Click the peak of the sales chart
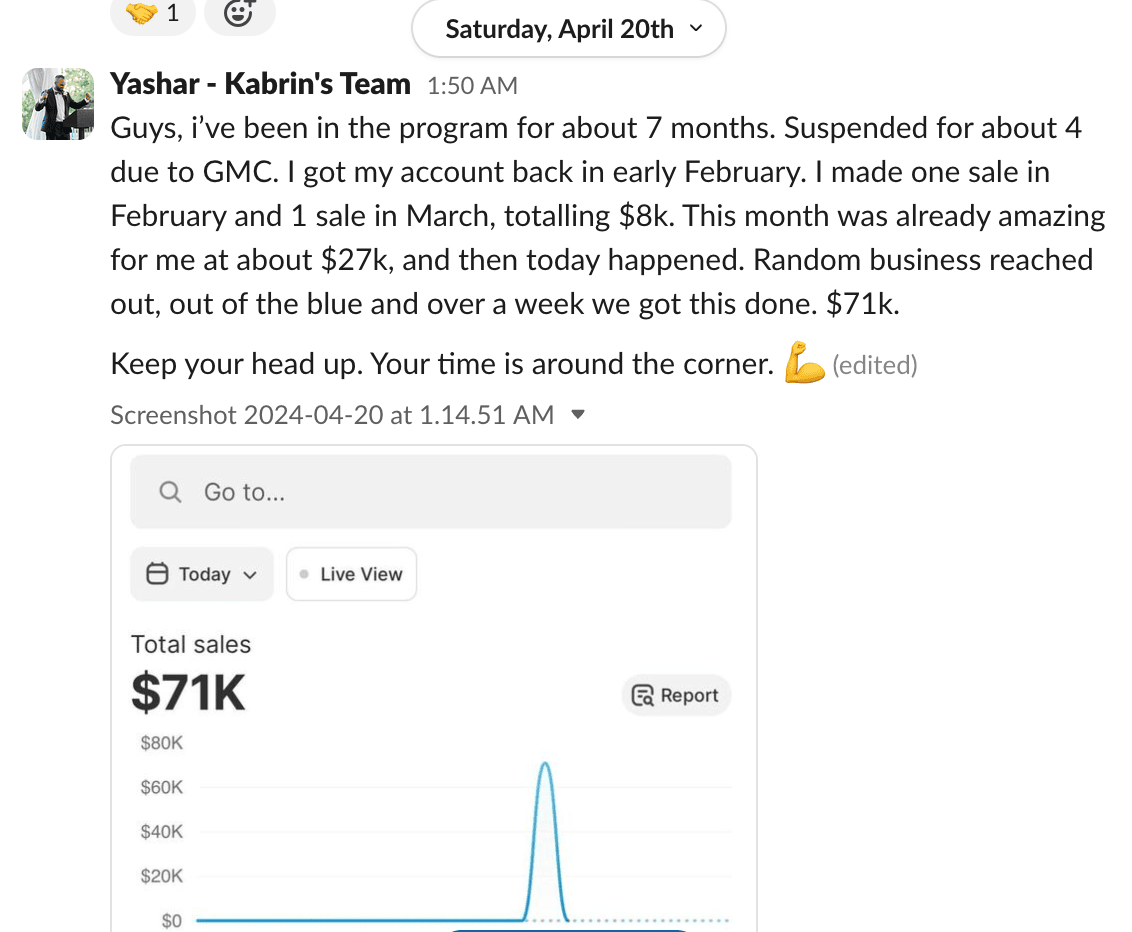This screenshot has height=932, width=1132. 545,764
